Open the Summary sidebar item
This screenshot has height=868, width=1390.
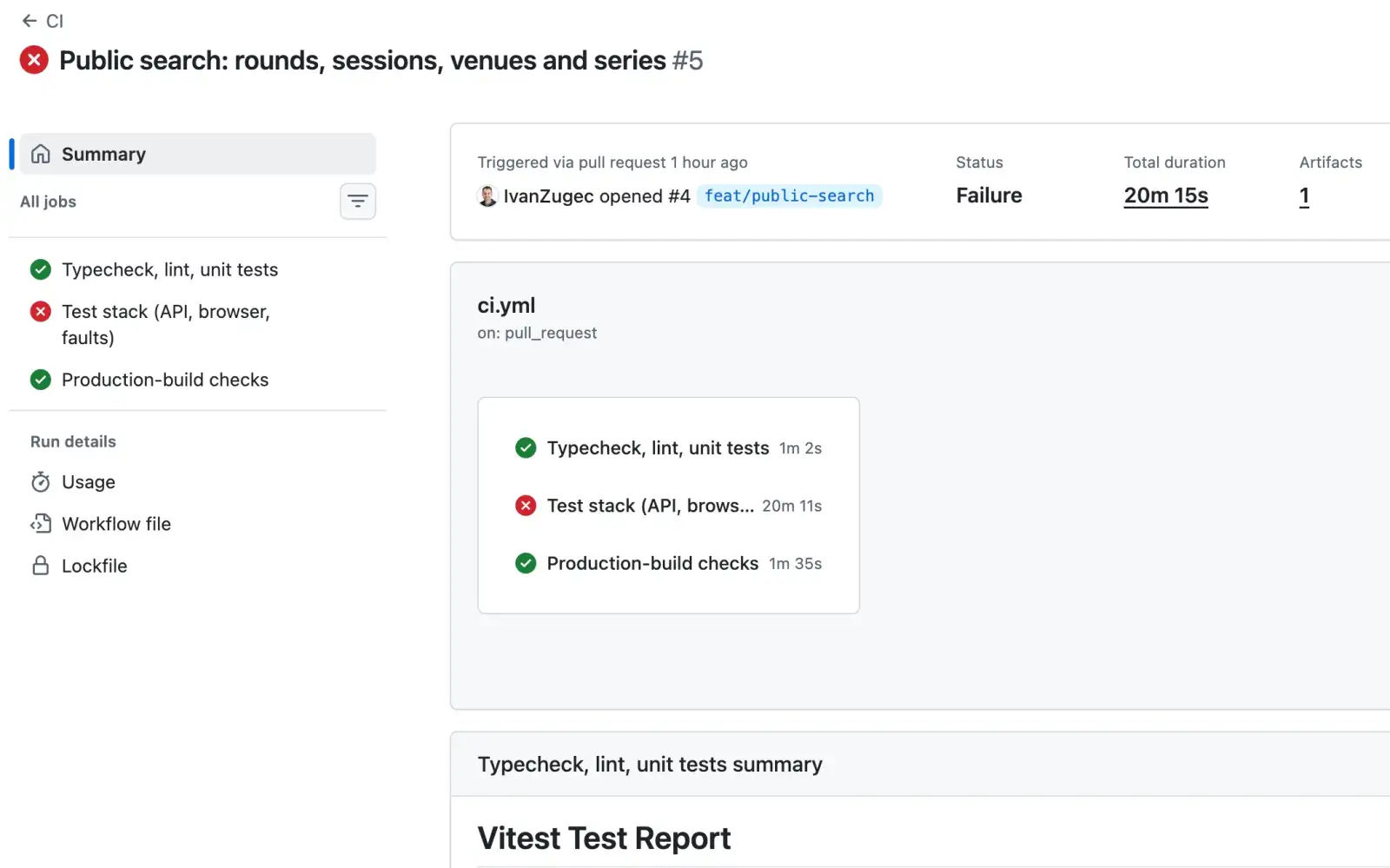click(198, 154)
